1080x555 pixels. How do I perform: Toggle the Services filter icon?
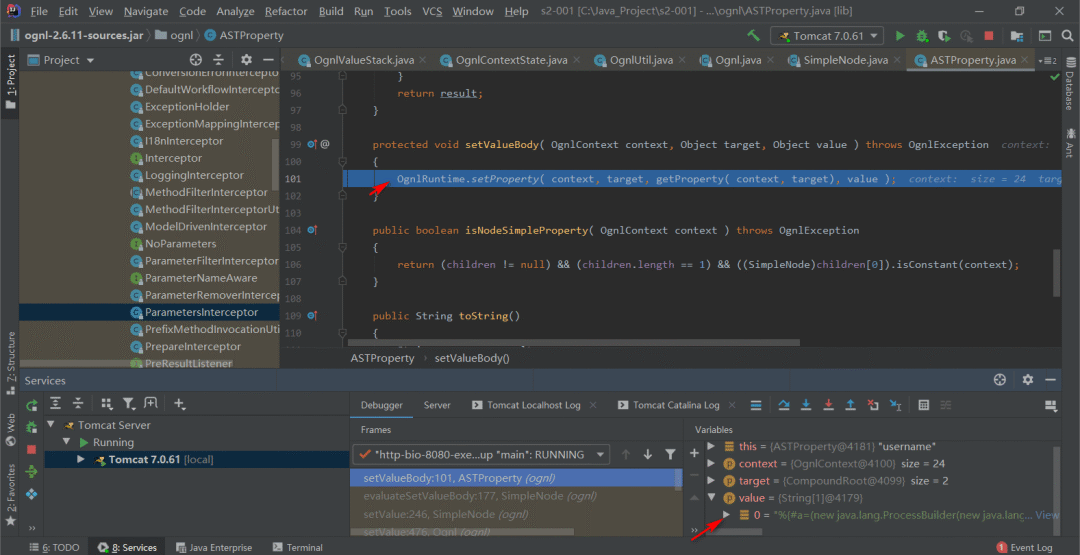pos(128,404)
